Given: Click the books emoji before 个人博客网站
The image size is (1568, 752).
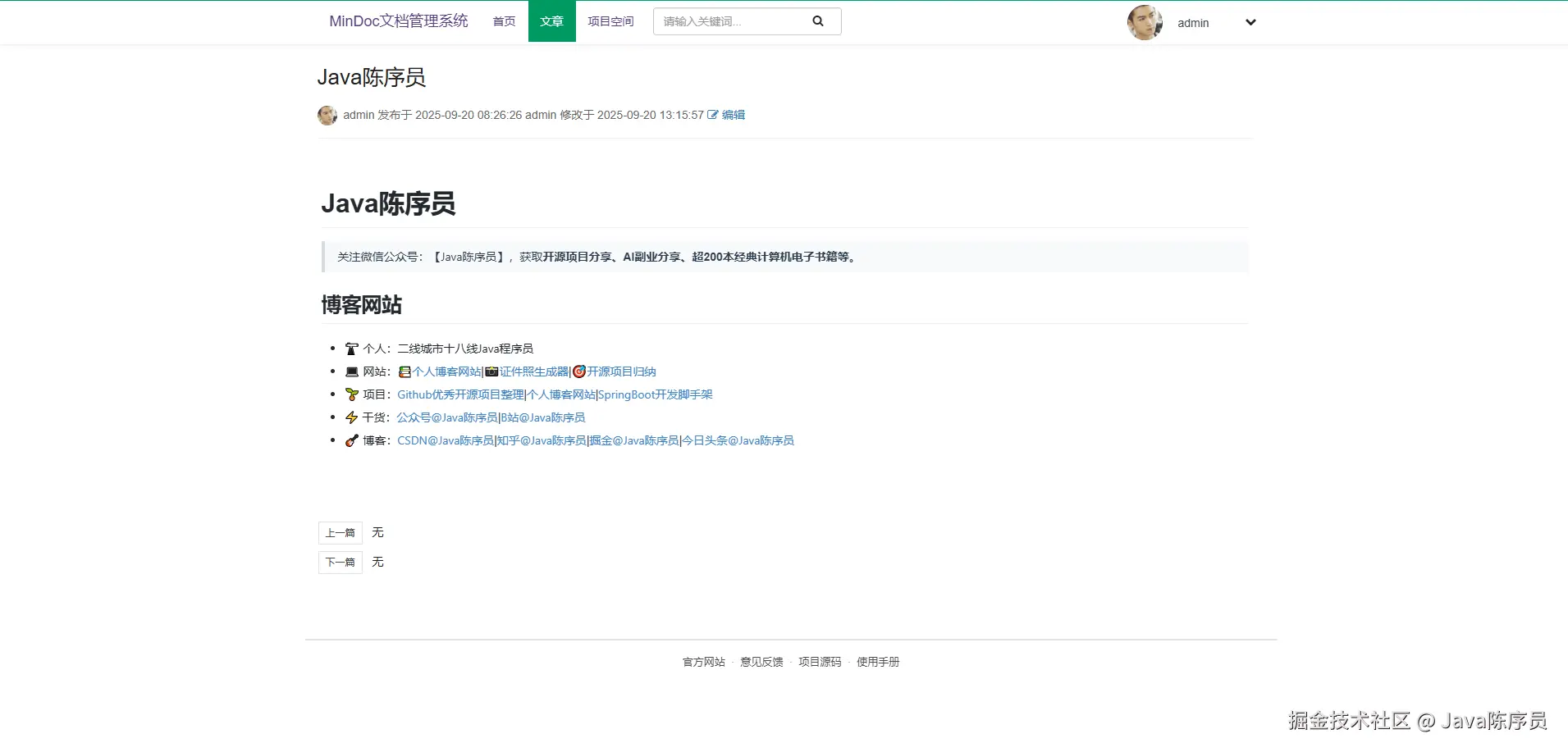Looking at the screenshot, I should click(405, 372).
